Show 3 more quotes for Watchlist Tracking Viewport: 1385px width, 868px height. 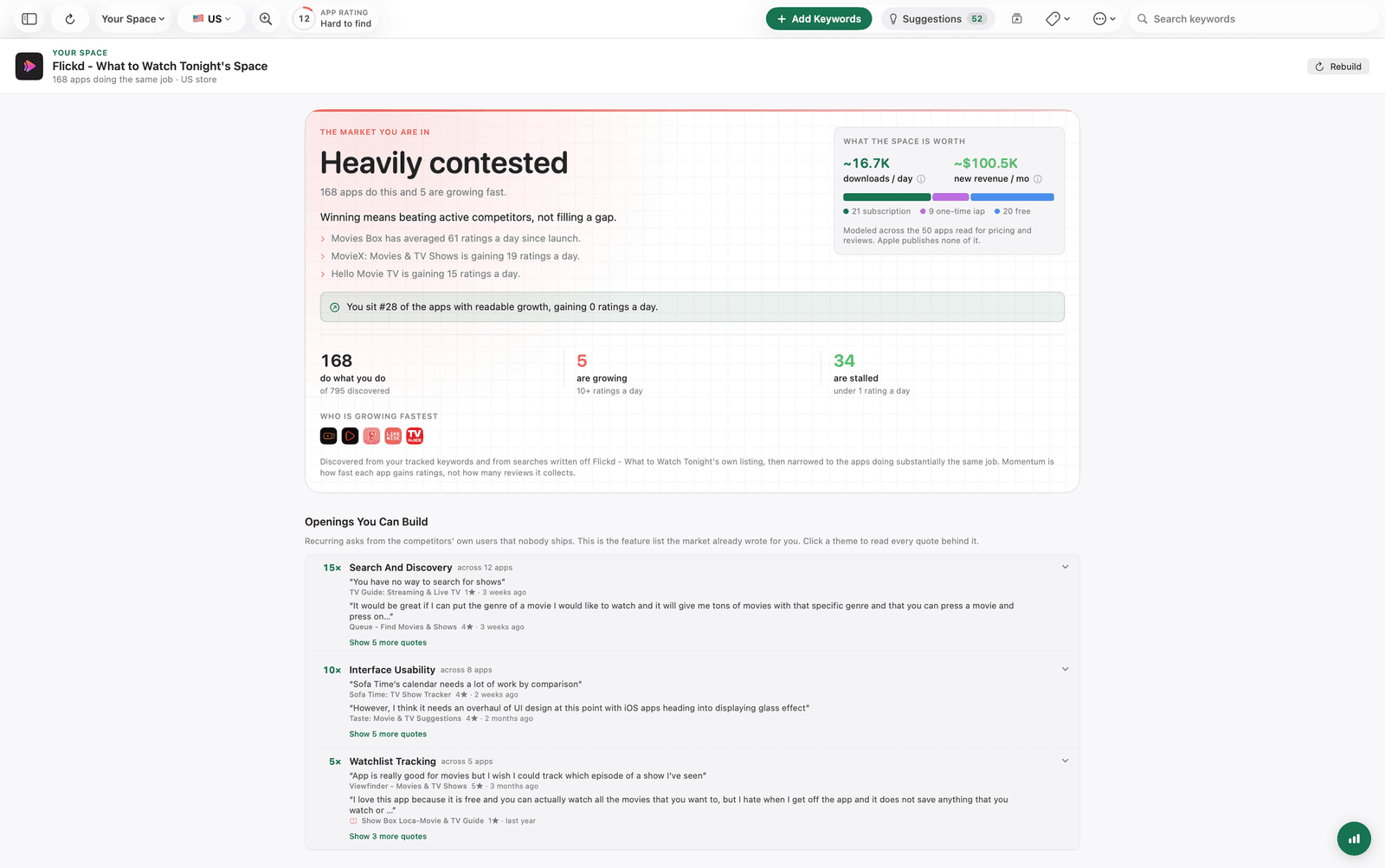coord(388,837)
